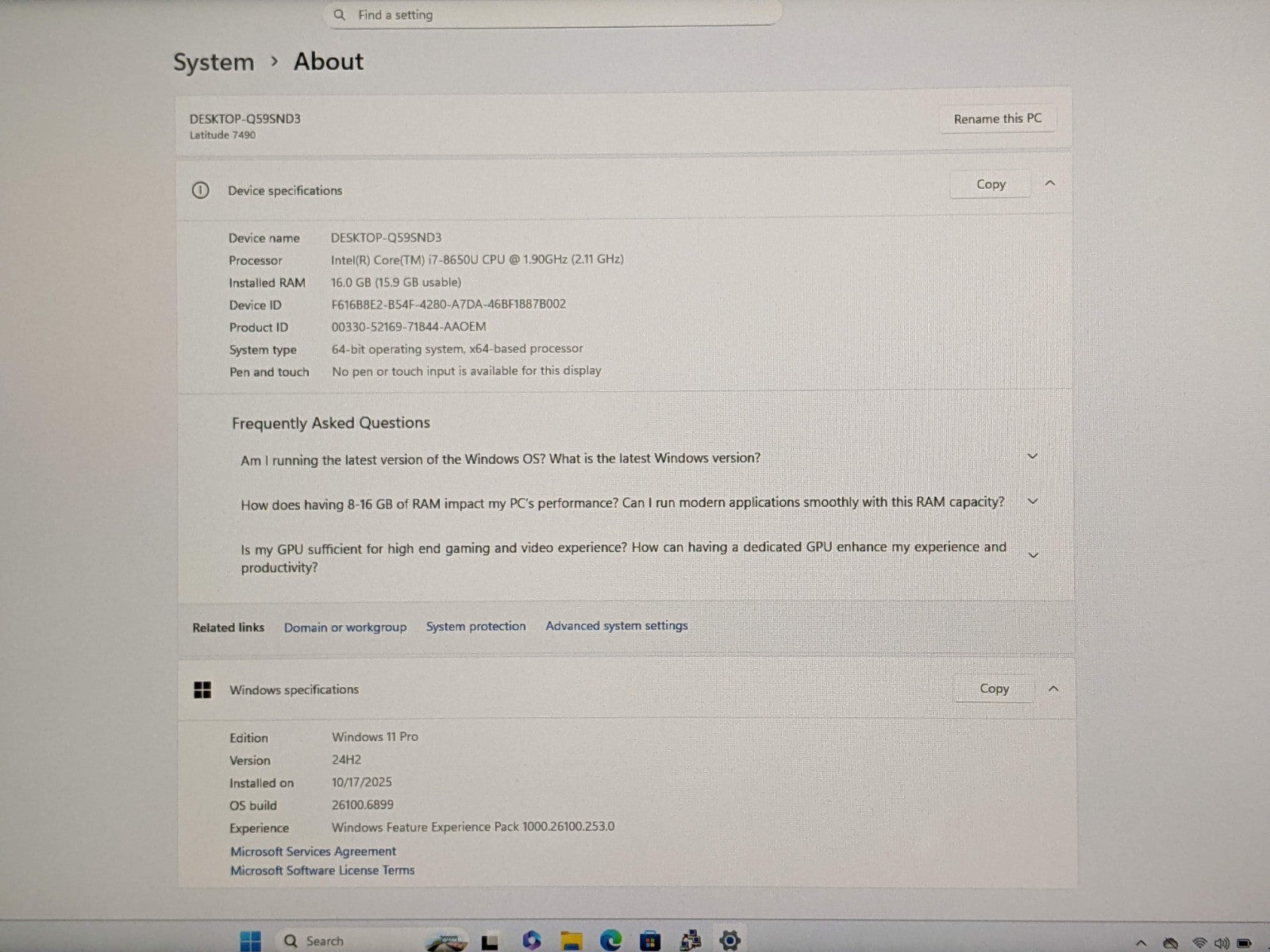Open File Explorer from the taskbar
1270x952 pixels.
tap(571, 941)
